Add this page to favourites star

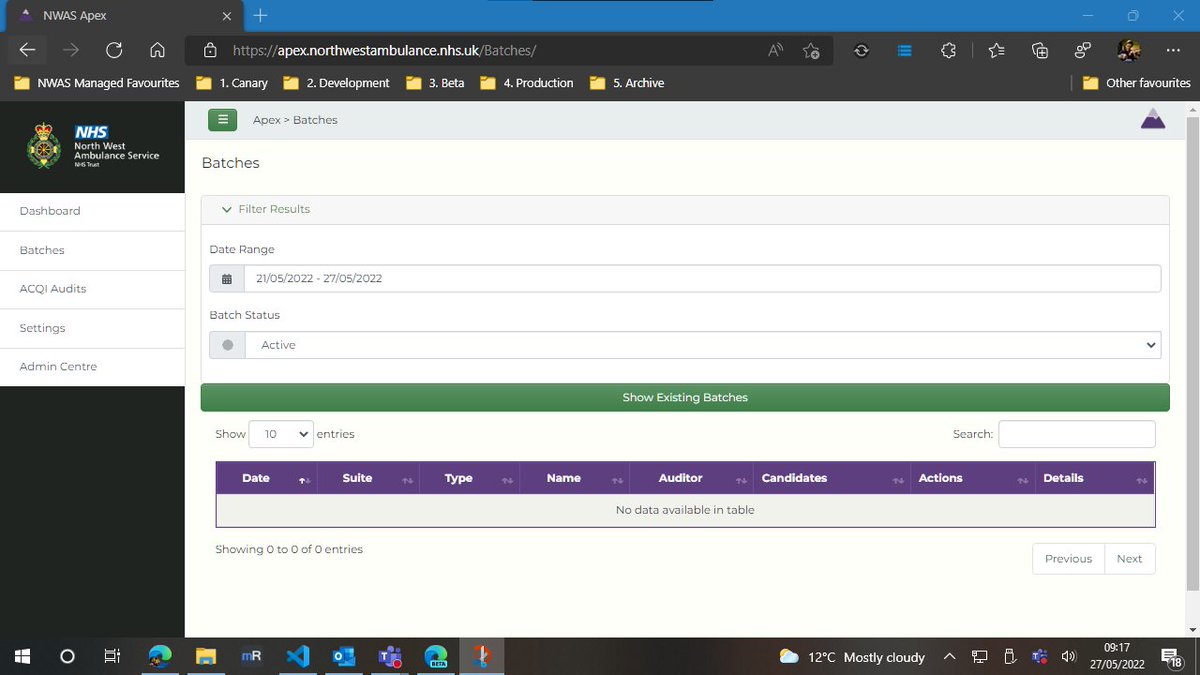tap(811, 50)
